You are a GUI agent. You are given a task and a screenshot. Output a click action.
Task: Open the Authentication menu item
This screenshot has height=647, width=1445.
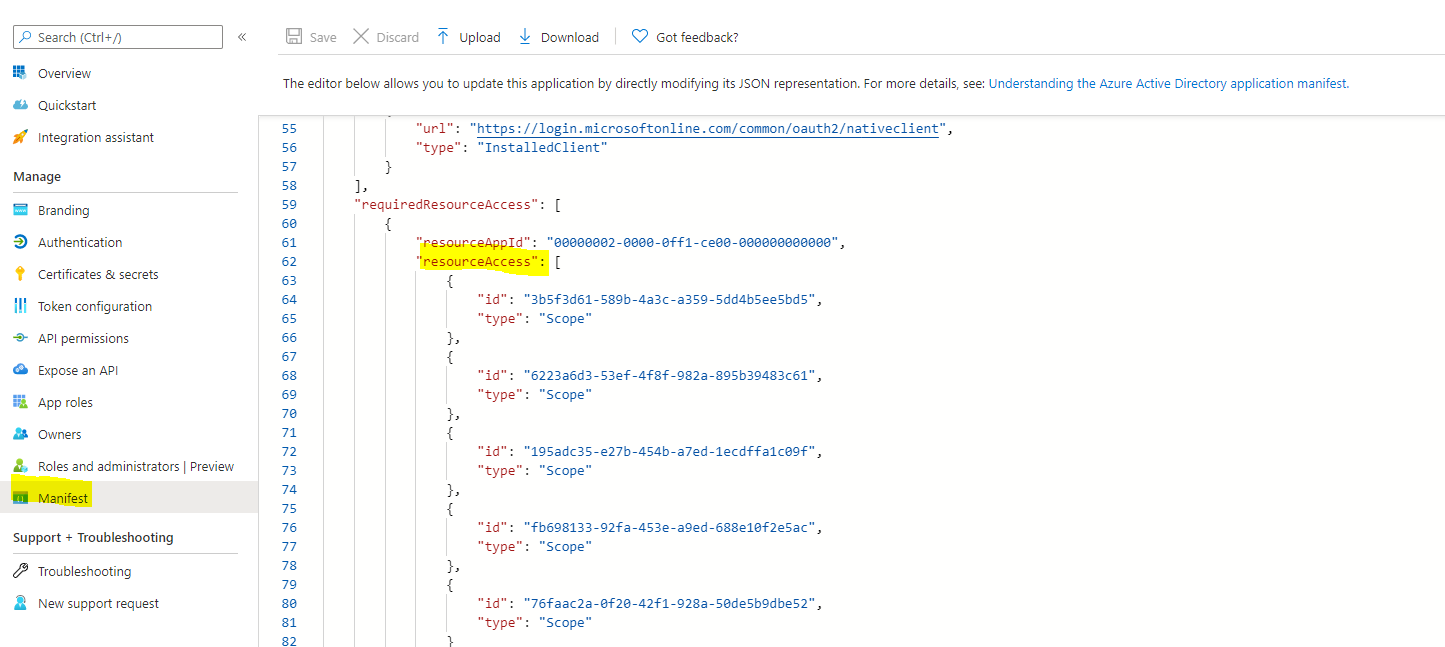[80, 242]
